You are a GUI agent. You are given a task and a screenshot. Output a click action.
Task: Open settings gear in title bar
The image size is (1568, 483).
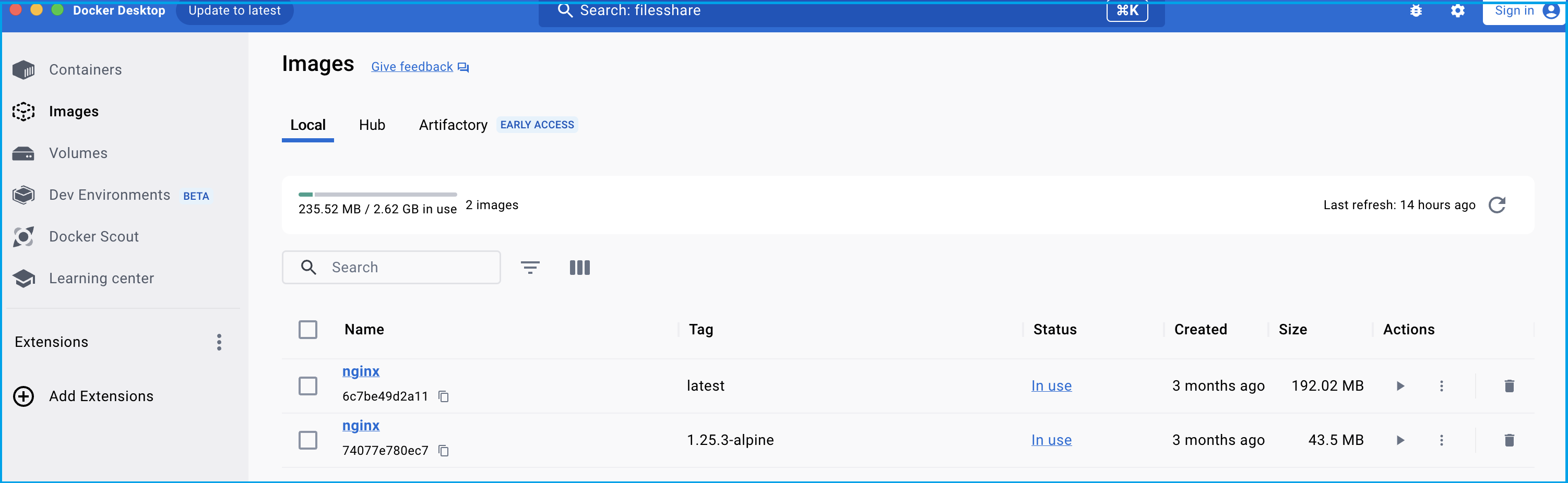coord(1457,10)
